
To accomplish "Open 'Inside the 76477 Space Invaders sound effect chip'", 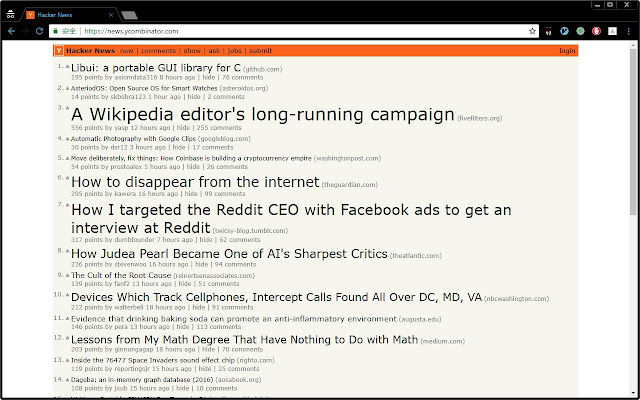I will (x=153, y=360).
